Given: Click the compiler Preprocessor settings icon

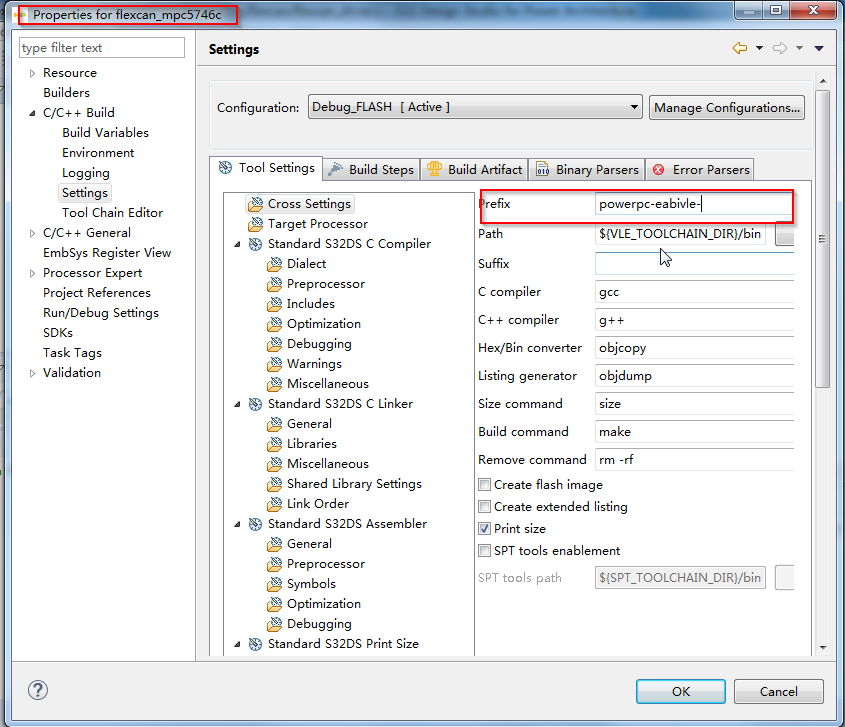Looking at the screenshot, I should pyautogui.click(x=274, y=284).
